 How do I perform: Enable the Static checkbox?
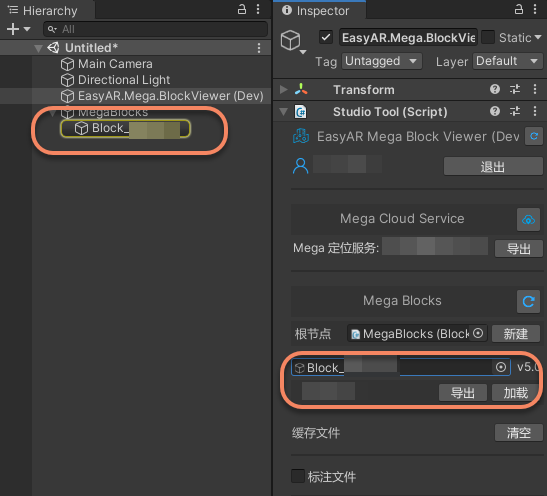coord(488,37)
